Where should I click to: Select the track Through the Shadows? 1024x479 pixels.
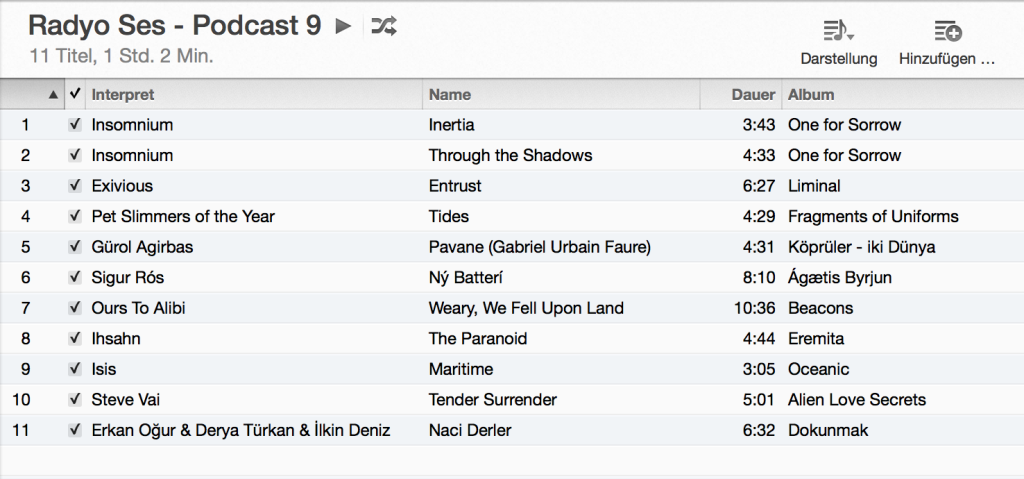pos(510,156)
